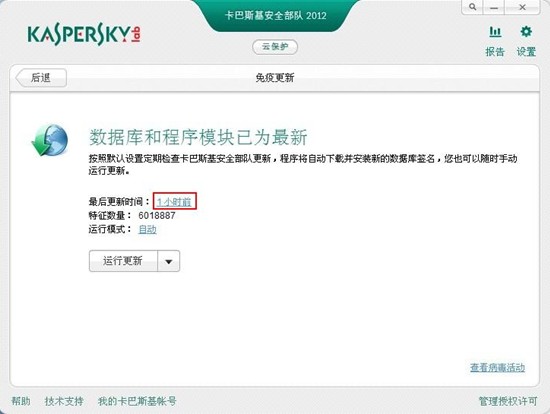Go back with the 后退 button
This screenshot has height=414, width=550.
[x=41, y=78]
